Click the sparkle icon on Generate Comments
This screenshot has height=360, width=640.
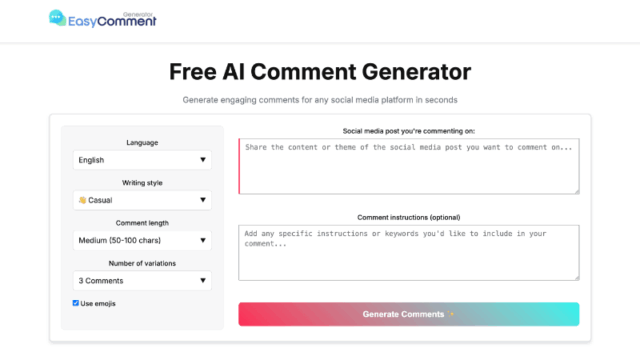pos(451,314)
